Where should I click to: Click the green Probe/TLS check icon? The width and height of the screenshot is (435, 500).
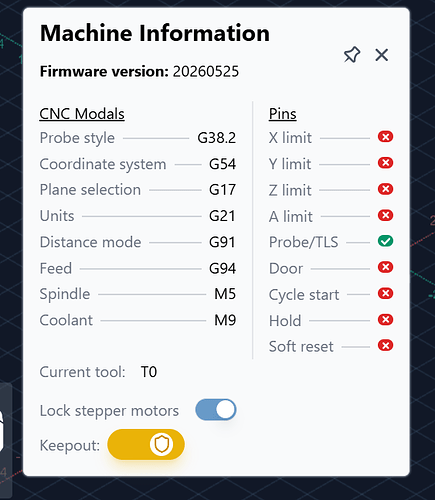385,241
